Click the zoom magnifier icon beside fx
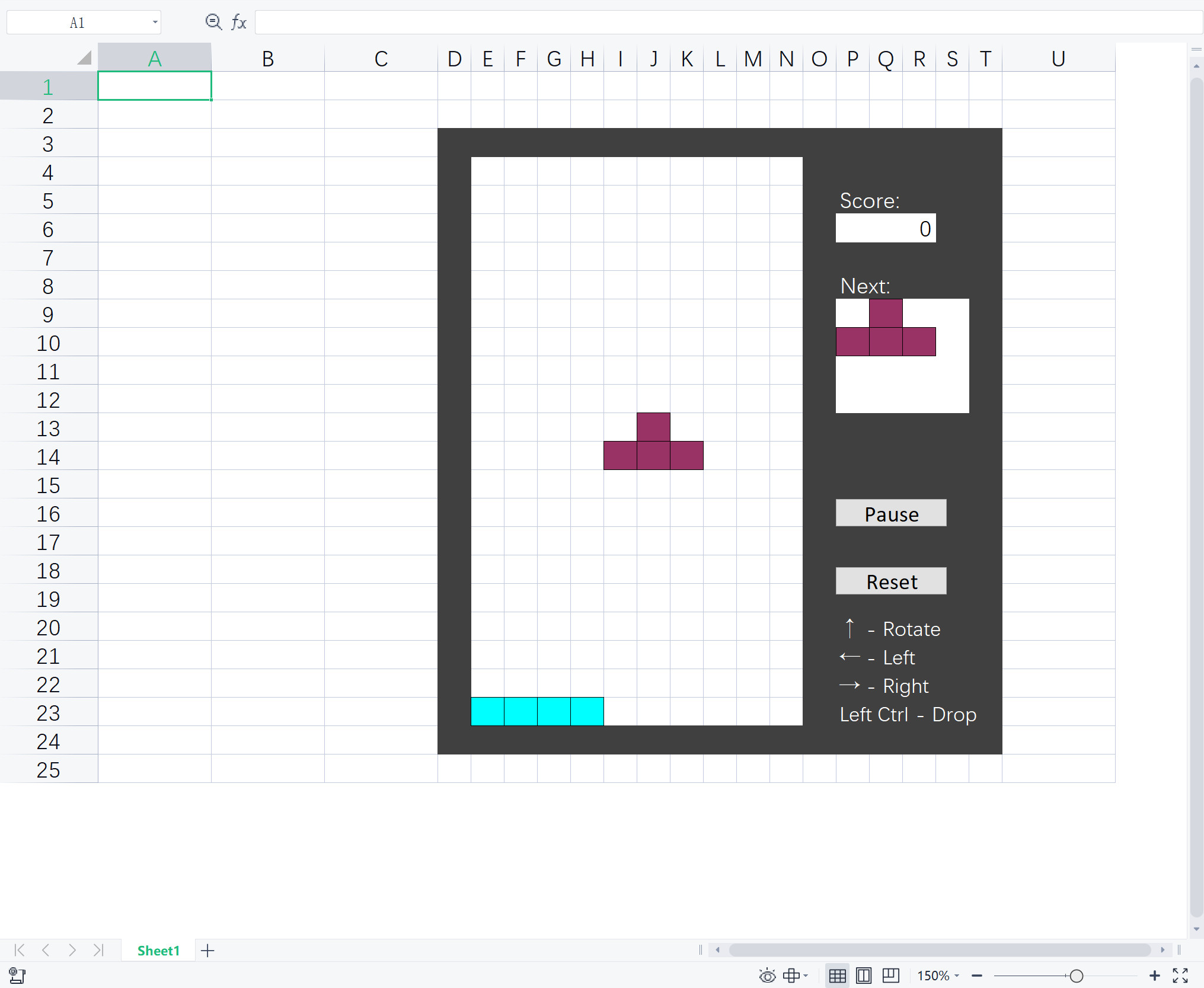Image resolution: width=1204 pixels, height=988 pixels. pyautogui.click(x=213, y=23)
